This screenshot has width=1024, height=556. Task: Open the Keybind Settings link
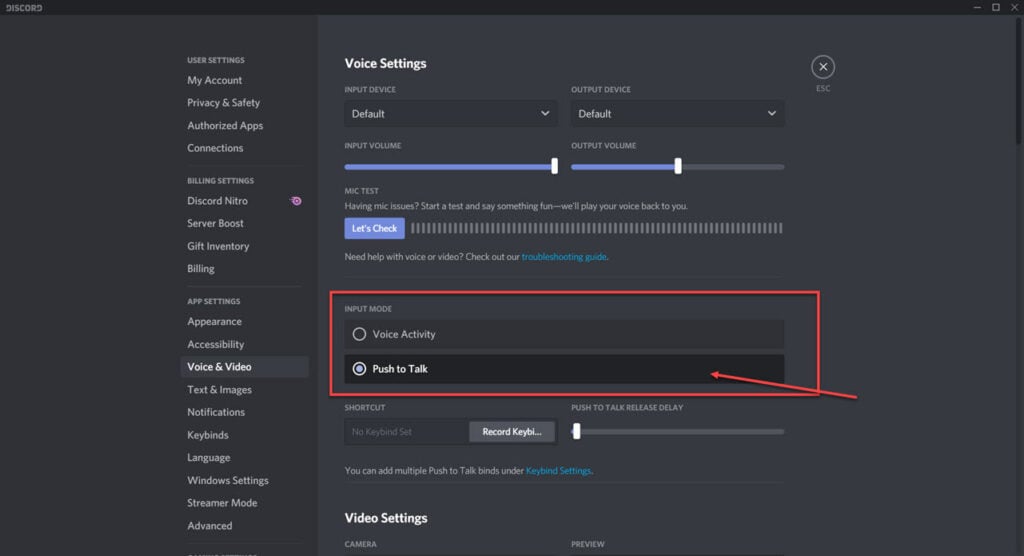tap(558, 470)
